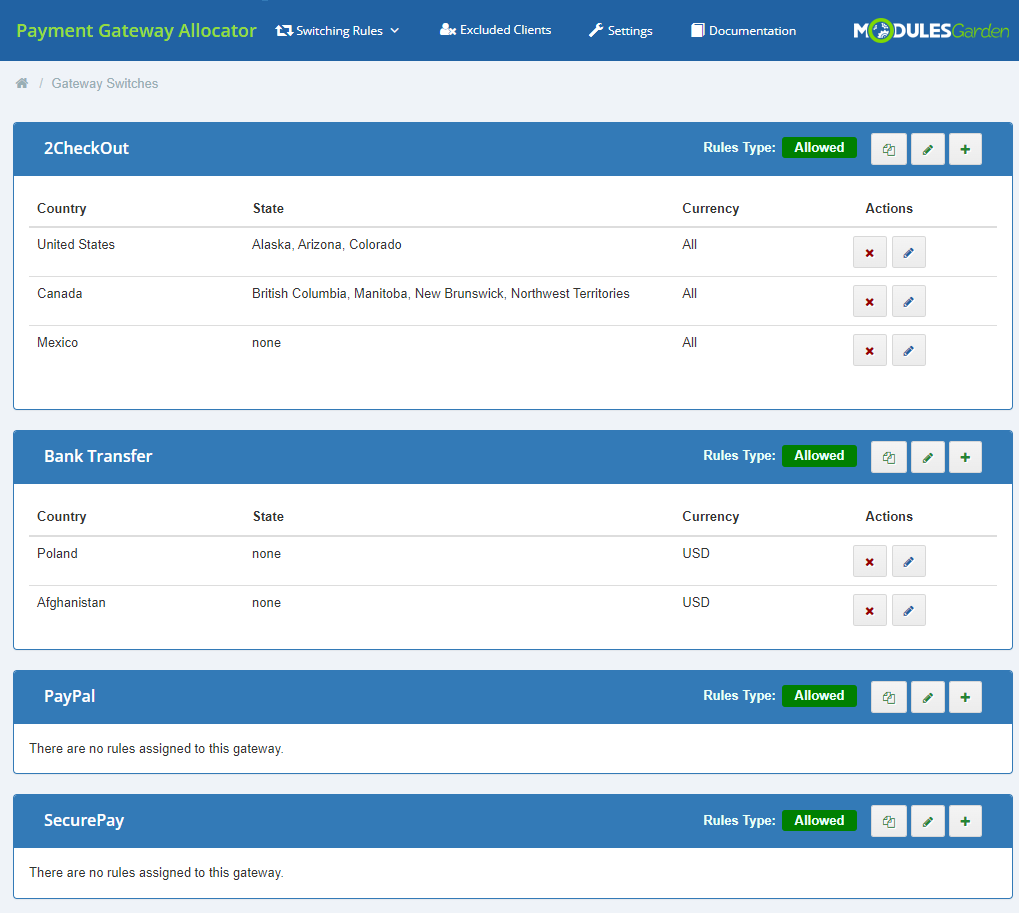Click the PayPal panel heading
The width and height of the screenshot is (1019, 913).
pyautogui.click(x=70, y=696)
